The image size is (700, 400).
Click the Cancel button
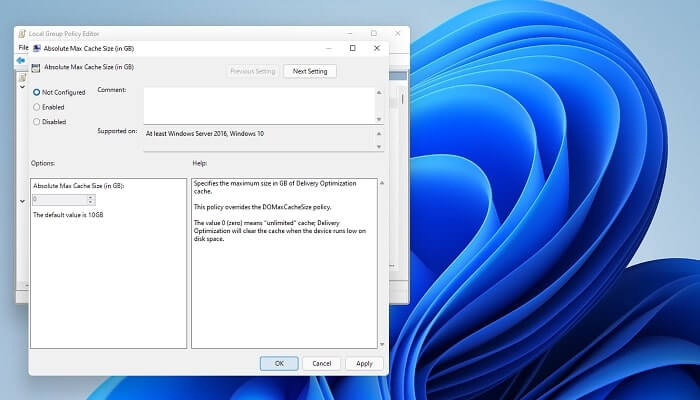pos(321,363)
